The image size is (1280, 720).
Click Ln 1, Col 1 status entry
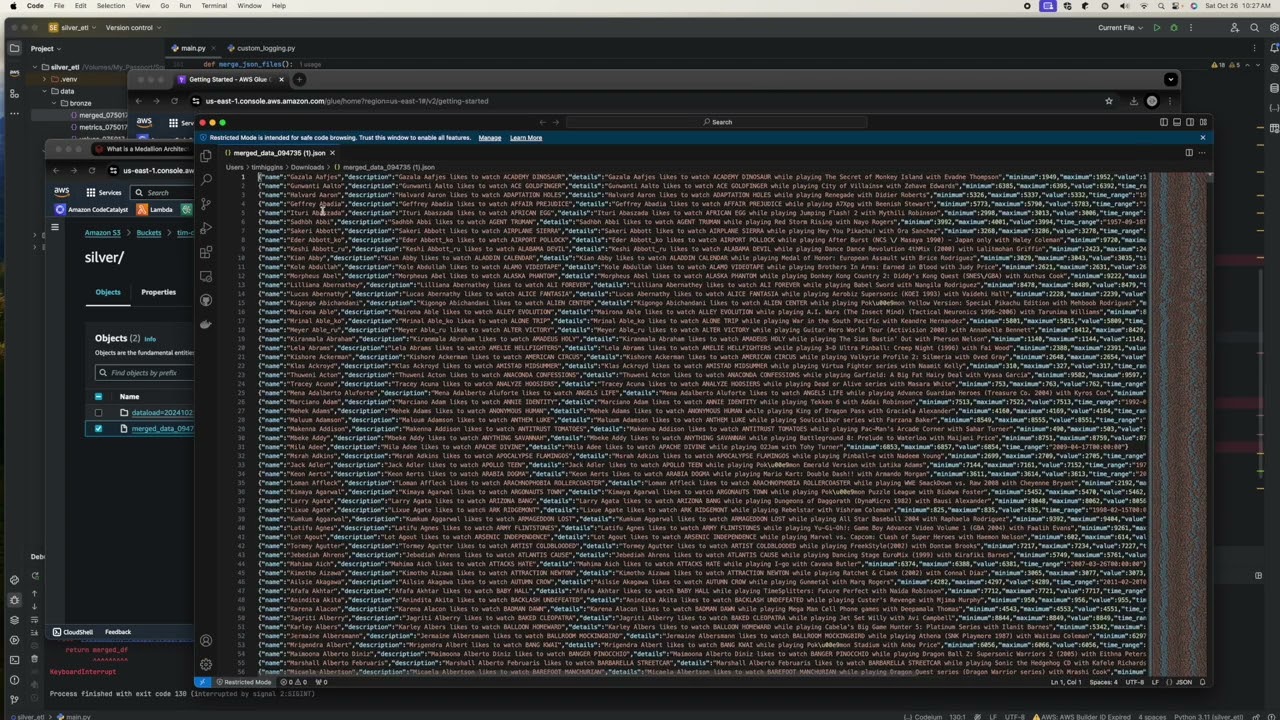(x=1068, y=682)
